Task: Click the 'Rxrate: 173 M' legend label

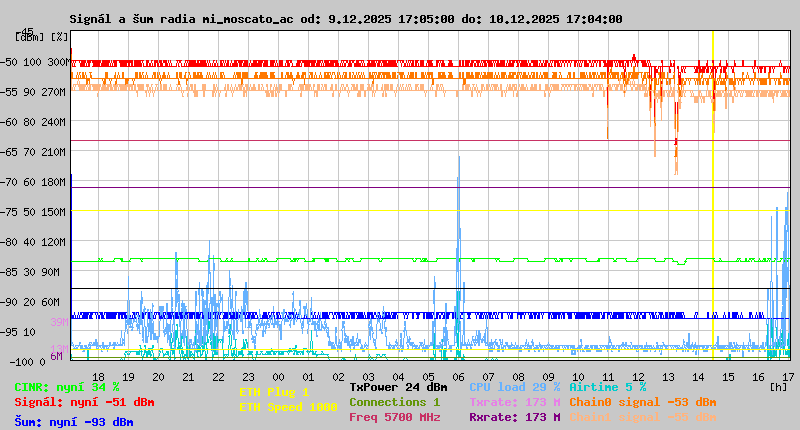Action: [x=515, y=417]
